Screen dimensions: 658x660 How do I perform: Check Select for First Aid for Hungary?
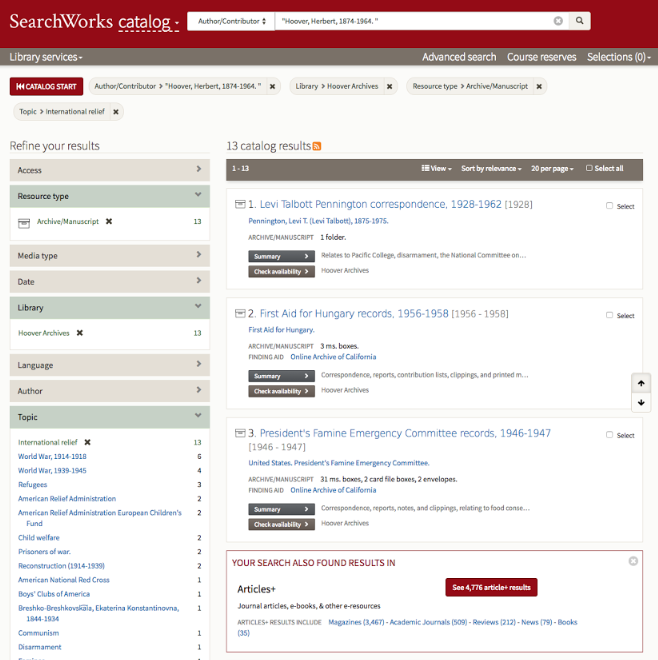coord(610,315)
